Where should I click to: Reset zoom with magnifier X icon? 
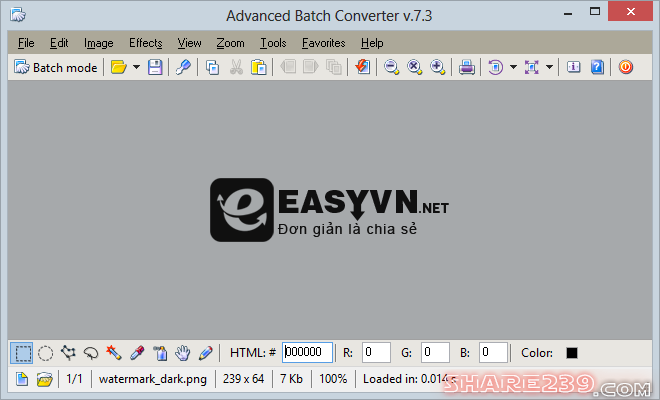click(x=415, y=67)
